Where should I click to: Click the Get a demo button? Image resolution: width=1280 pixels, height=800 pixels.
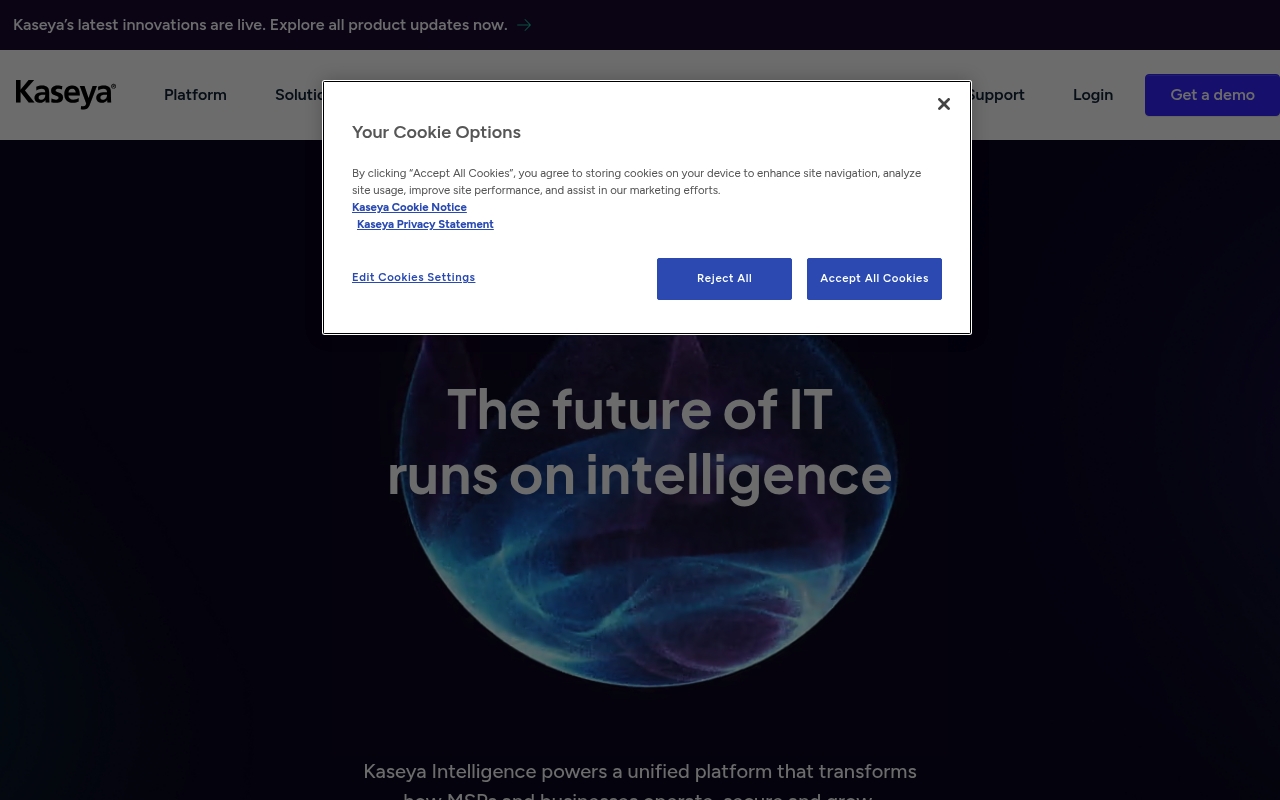coord(1212,95)
